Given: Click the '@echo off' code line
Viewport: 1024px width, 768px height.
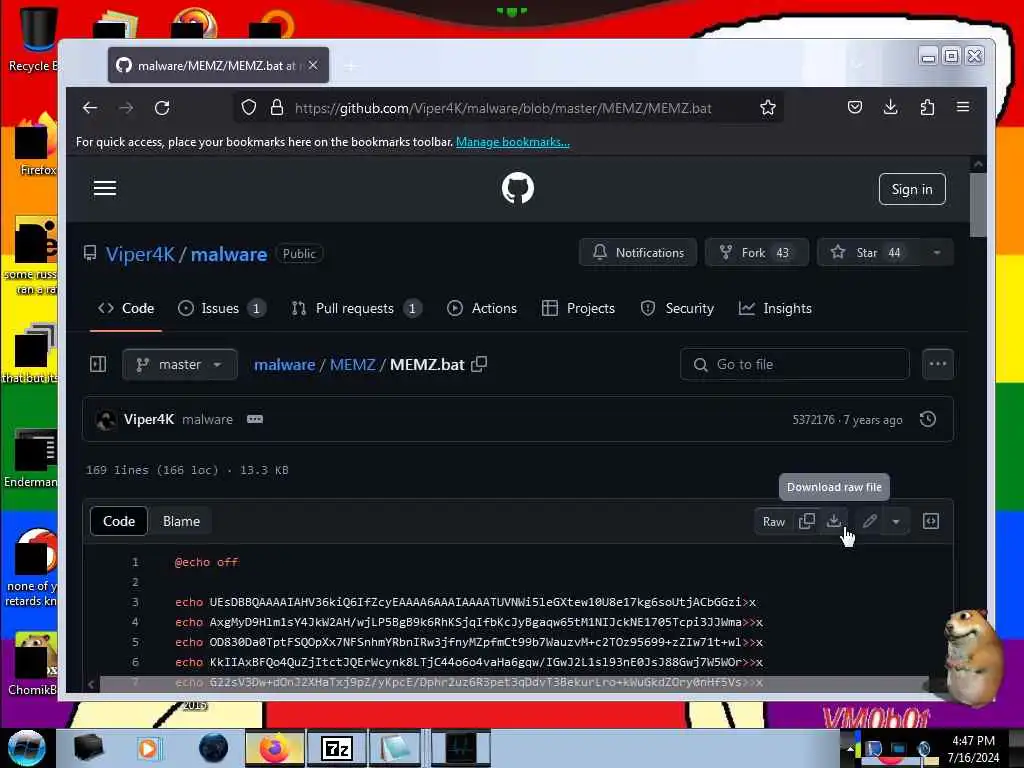Looking at the screenshot, I should coord(206,562).
